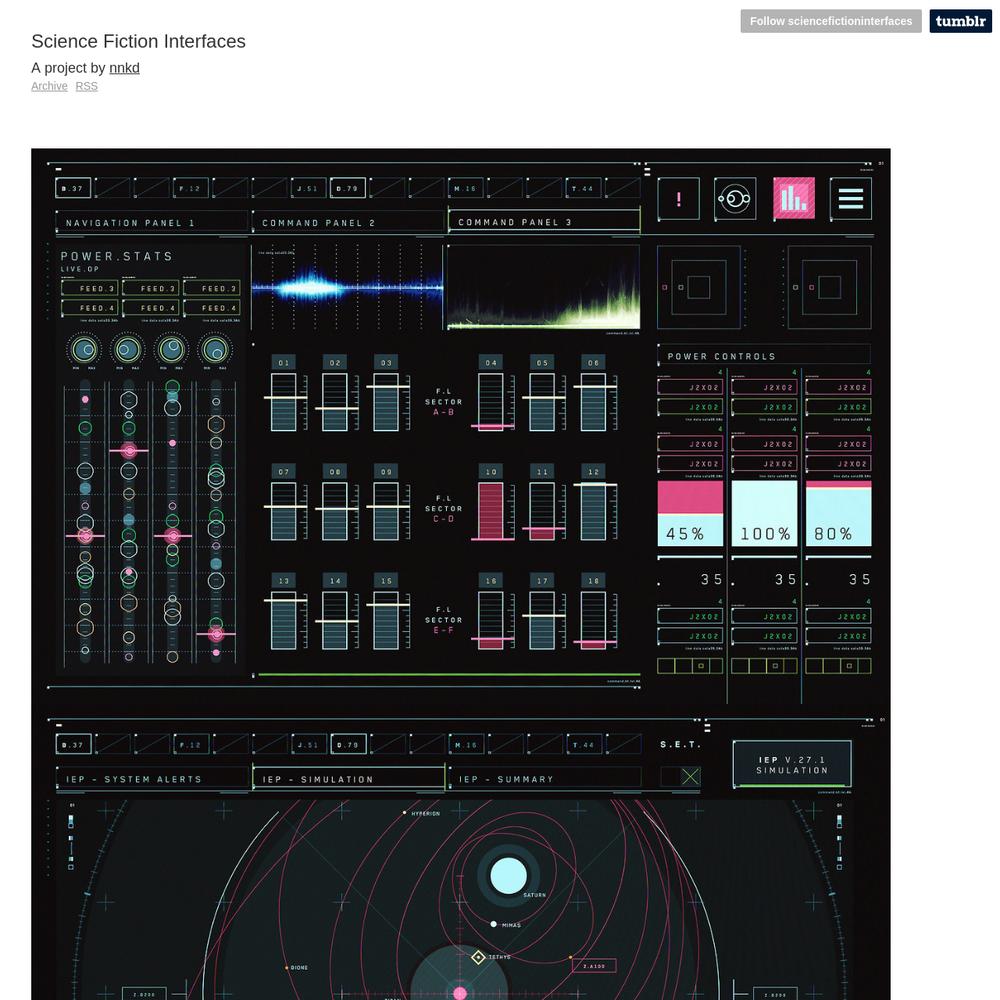The image size is (1000, 1000).
Task: Toggle the green X checkbox beside S.E.T.
Action: click(x=690, y=776)
